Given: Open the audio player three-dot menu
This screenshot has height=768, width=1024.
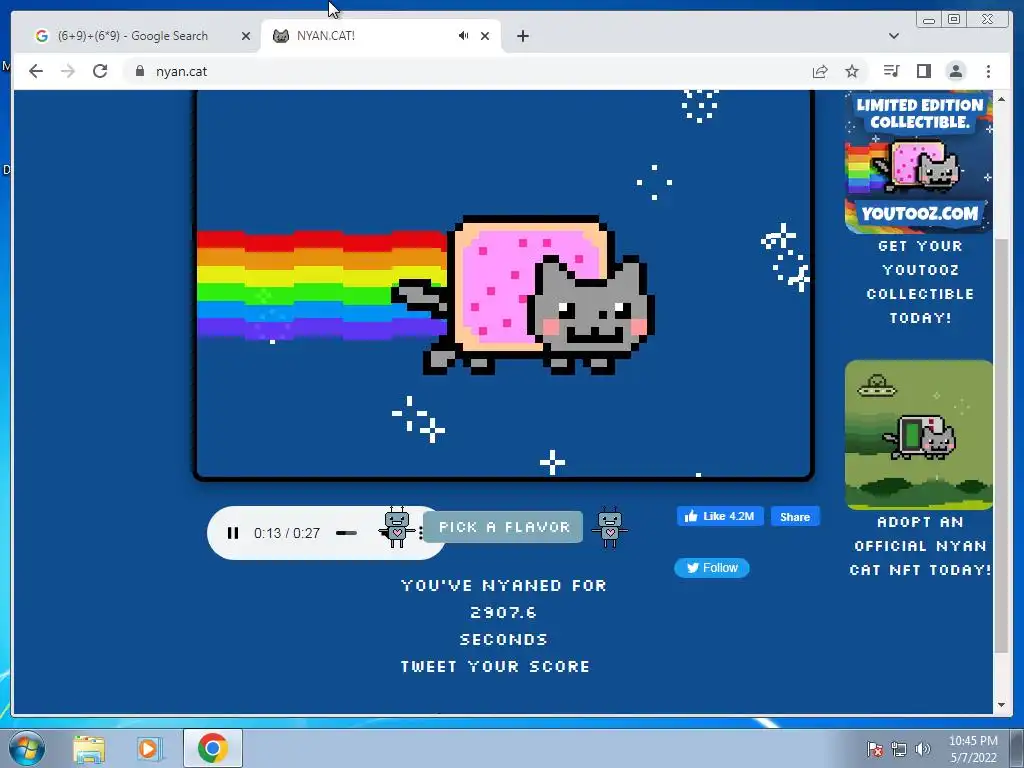Looking at the screenshot, I should coord(421,533).
